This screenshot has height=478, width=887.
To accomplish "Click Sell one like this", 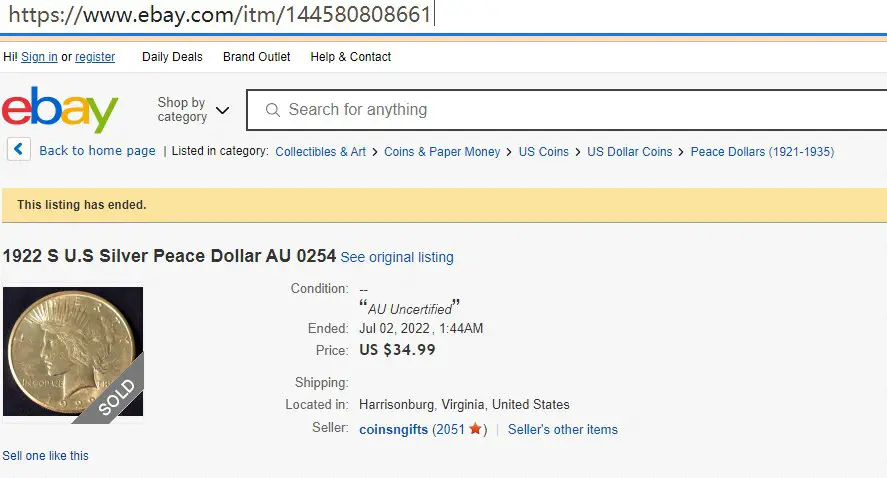I will (45, 455).
